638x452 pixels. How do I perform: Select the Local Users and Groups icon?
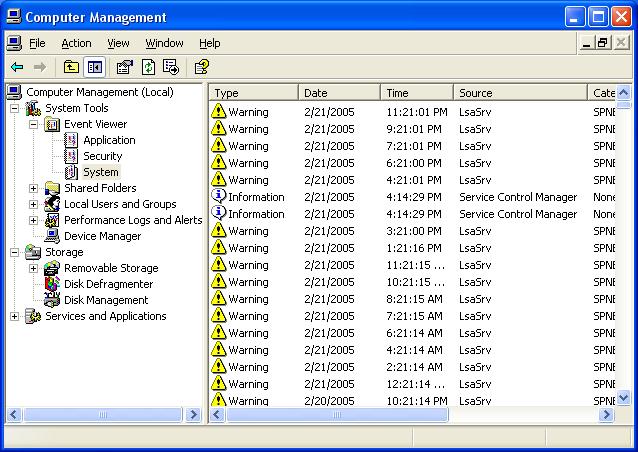click(52, 204)
